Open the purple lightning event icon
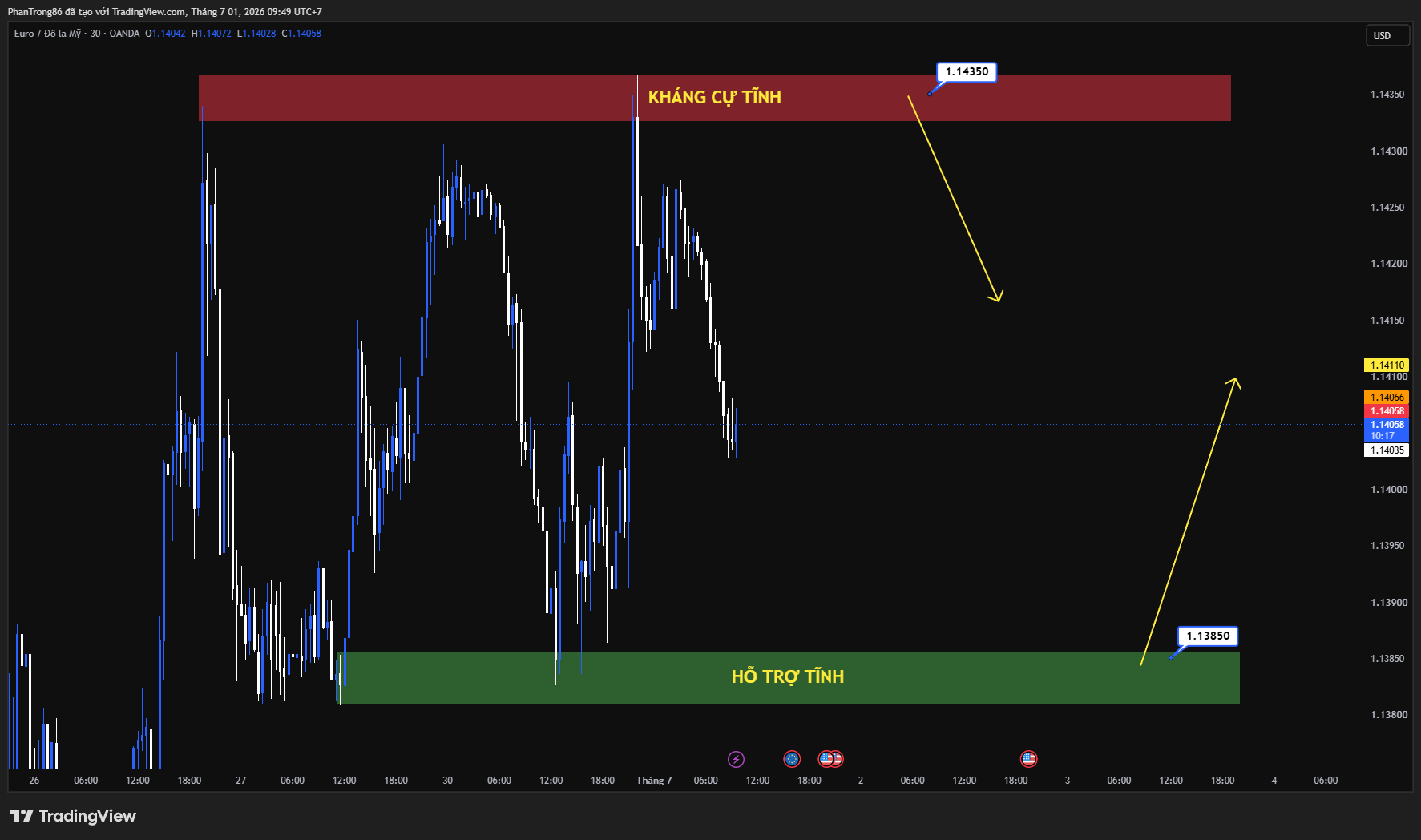This screenshot has height=840, width=1421. click(x=736, y=759)
